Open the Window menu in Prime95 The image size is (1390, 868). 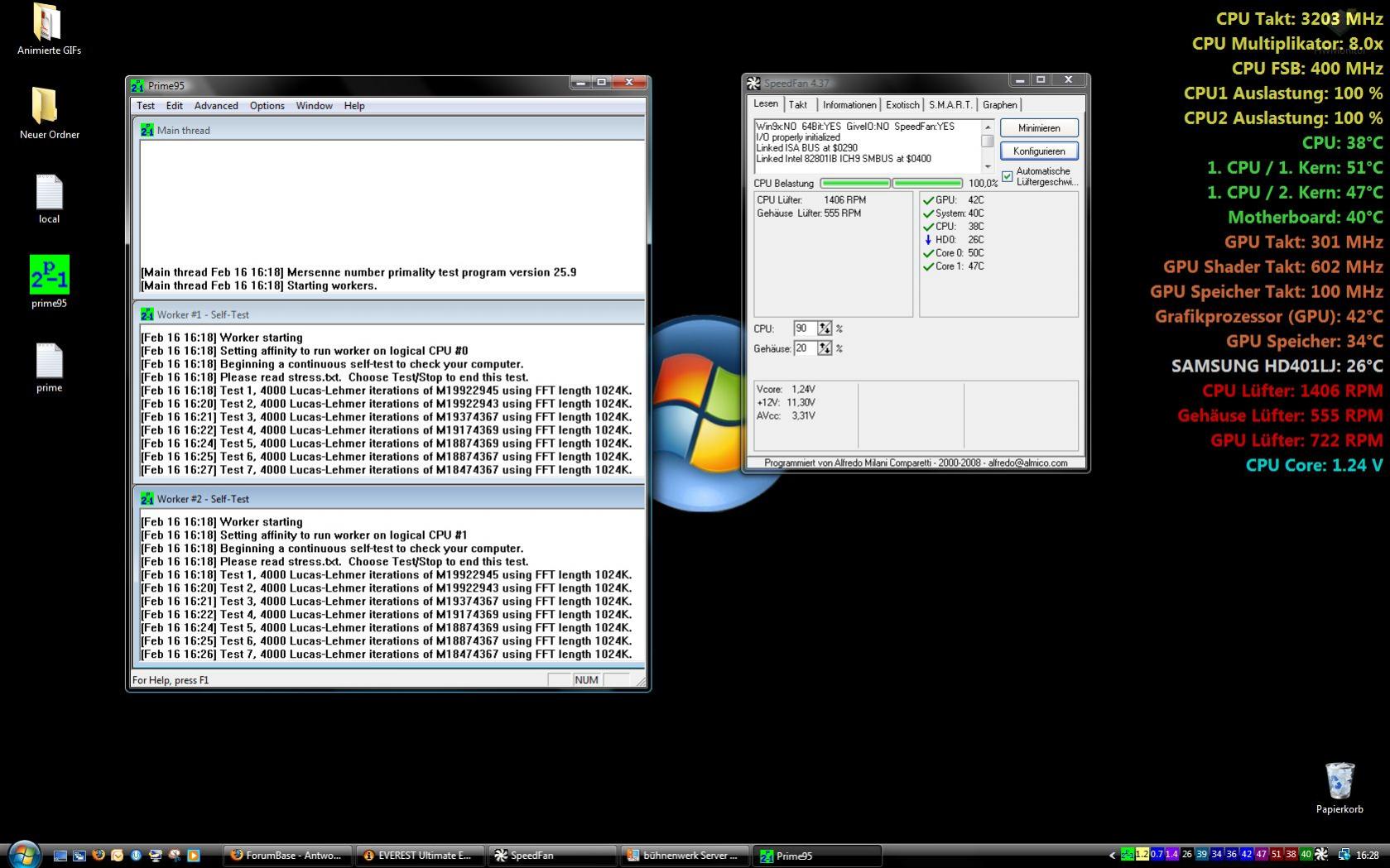tap(315, 106)
